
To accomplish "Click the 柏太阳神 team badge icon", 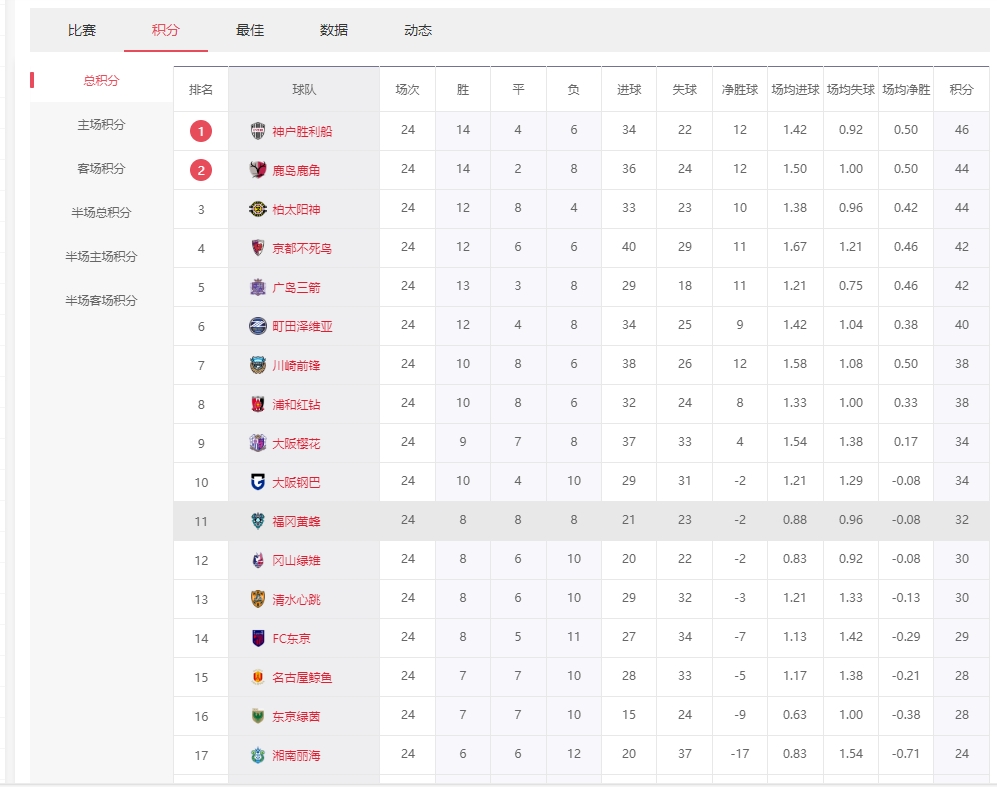I will pos(258,209).
